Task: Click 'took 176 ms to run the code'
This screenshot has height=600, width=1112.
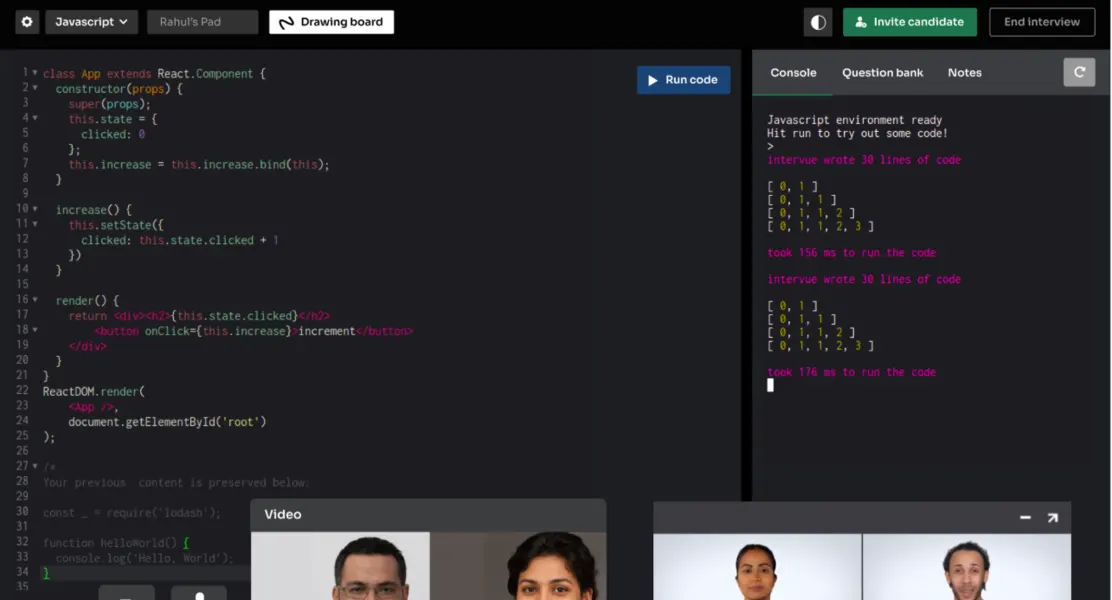Action: click(851, 372)
